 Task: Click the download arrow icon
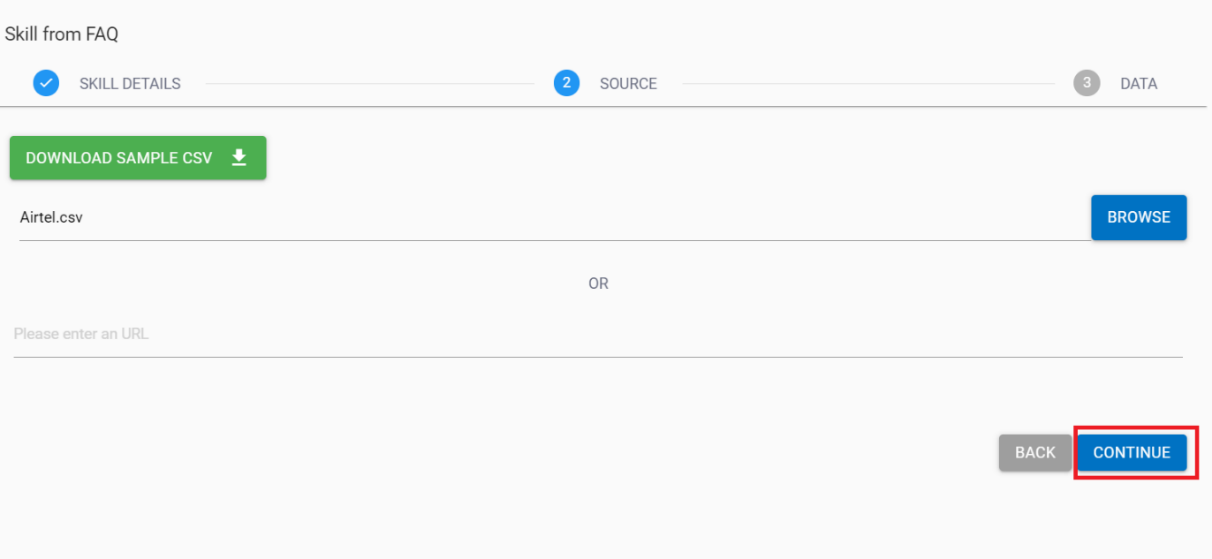click(x=239, y=158)
